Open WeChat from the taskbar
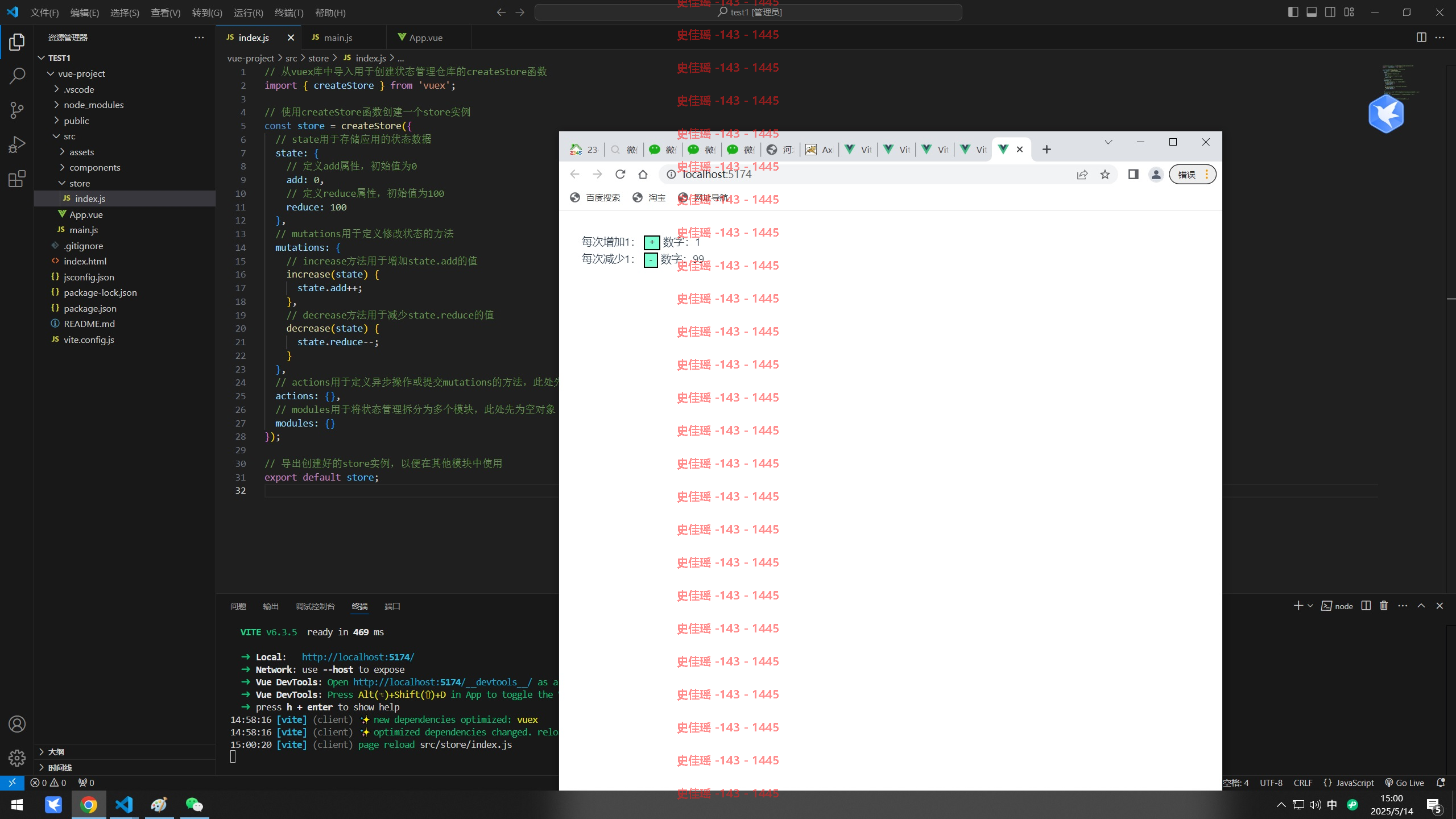1456x819 pixels. pyautogui.click(x=194, y=805)
